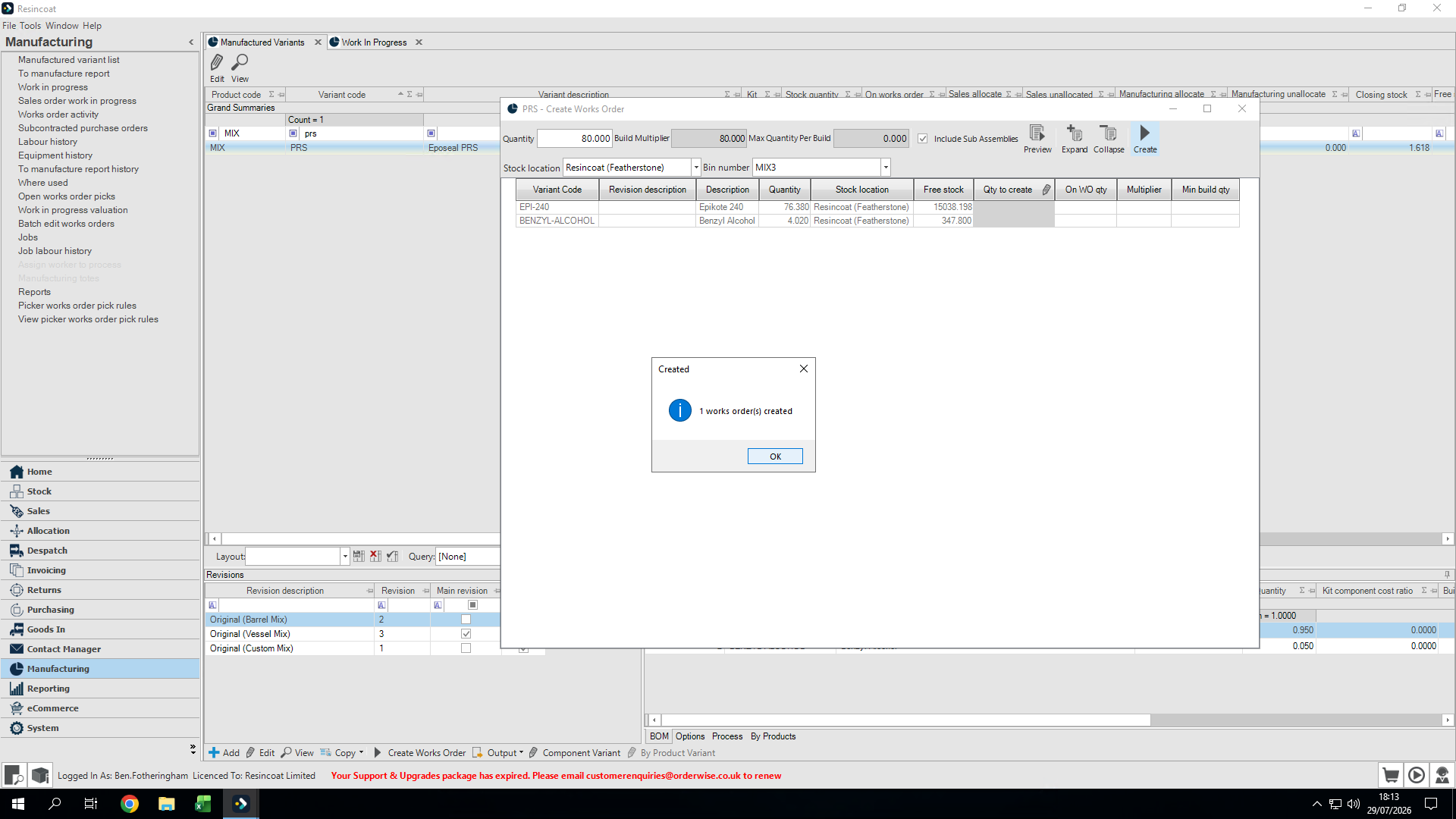
Task: Go to the Sales module
Action: (x=101, y=511)
